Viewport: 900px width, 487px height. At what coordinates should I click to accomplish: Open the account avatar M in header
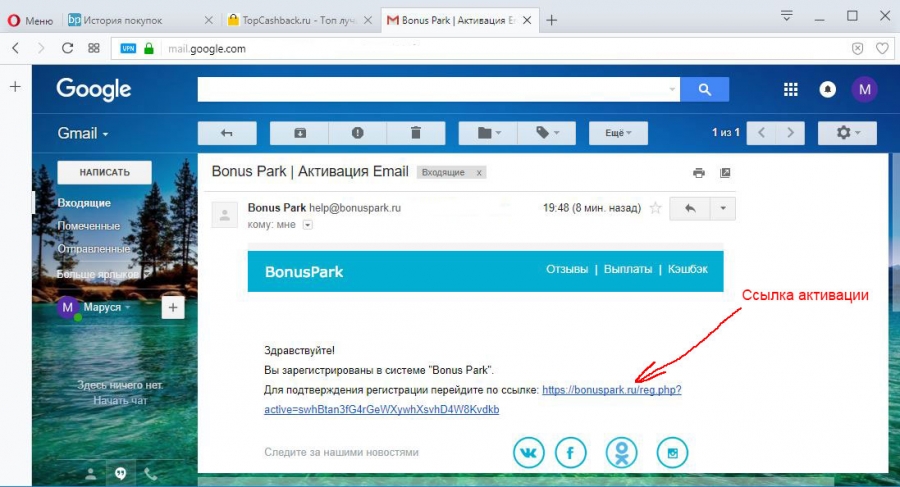(864, 90)
